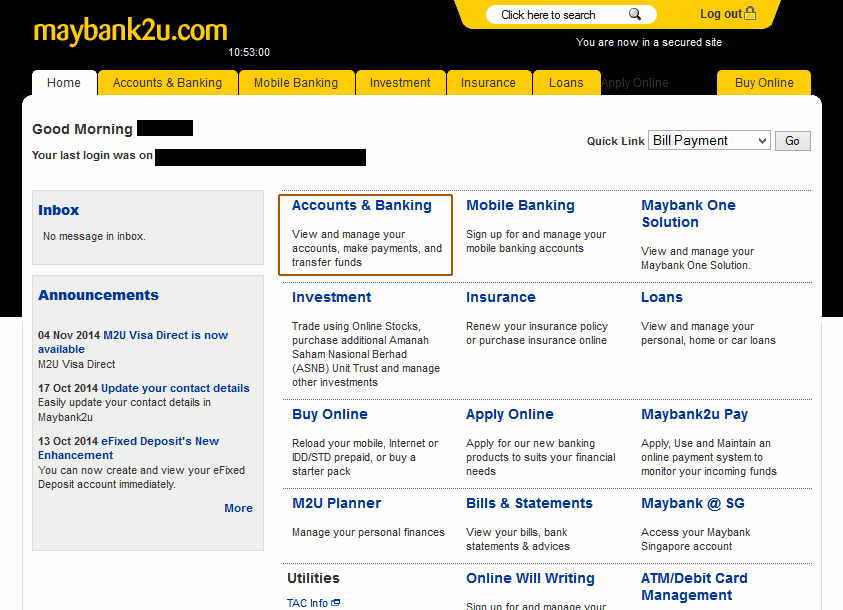The height and width of the screenshot is (610, 843).
Task: Open the Accounts & Banking tab
Action: 167,83
